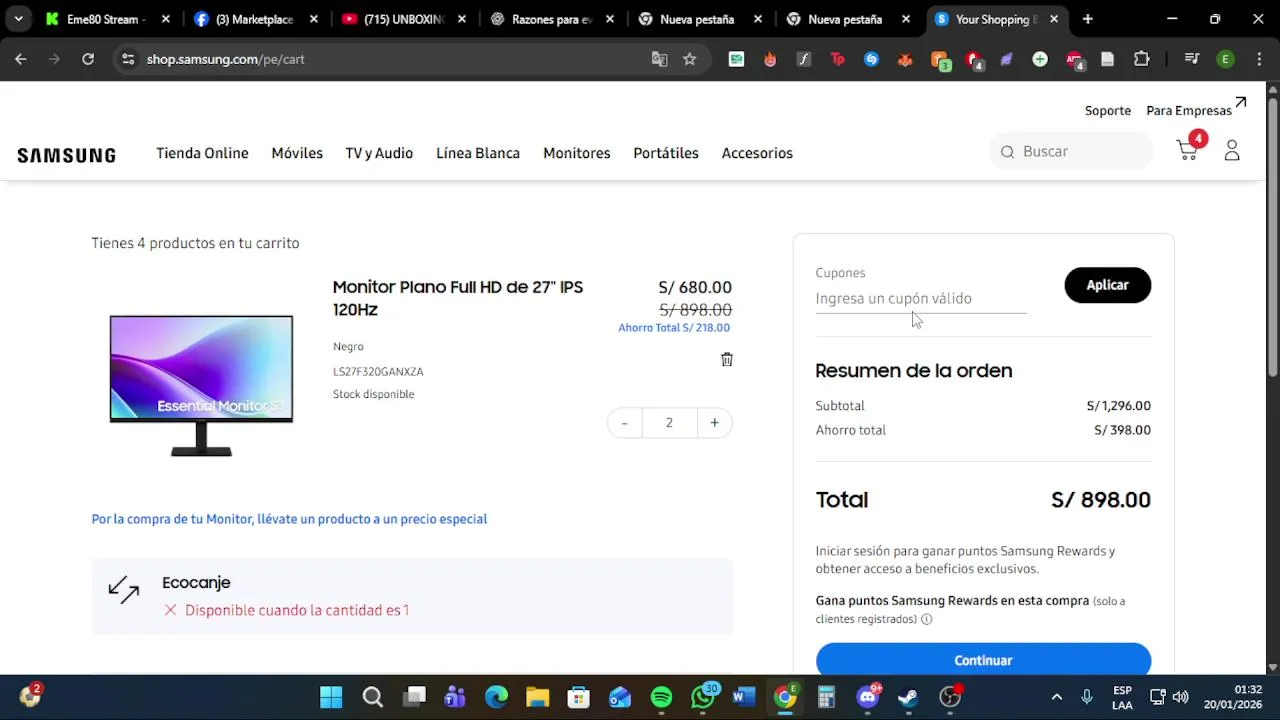
Task: Open Spotify from the taskbar
Action: (661, 697)
